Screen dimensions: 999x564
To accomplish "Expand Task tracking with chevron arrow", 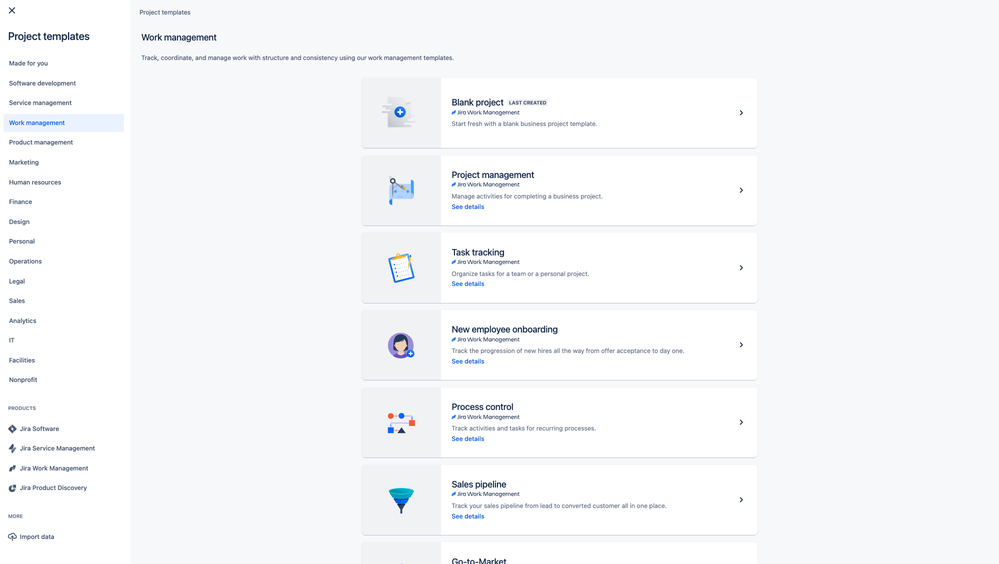I will point(741,268).
